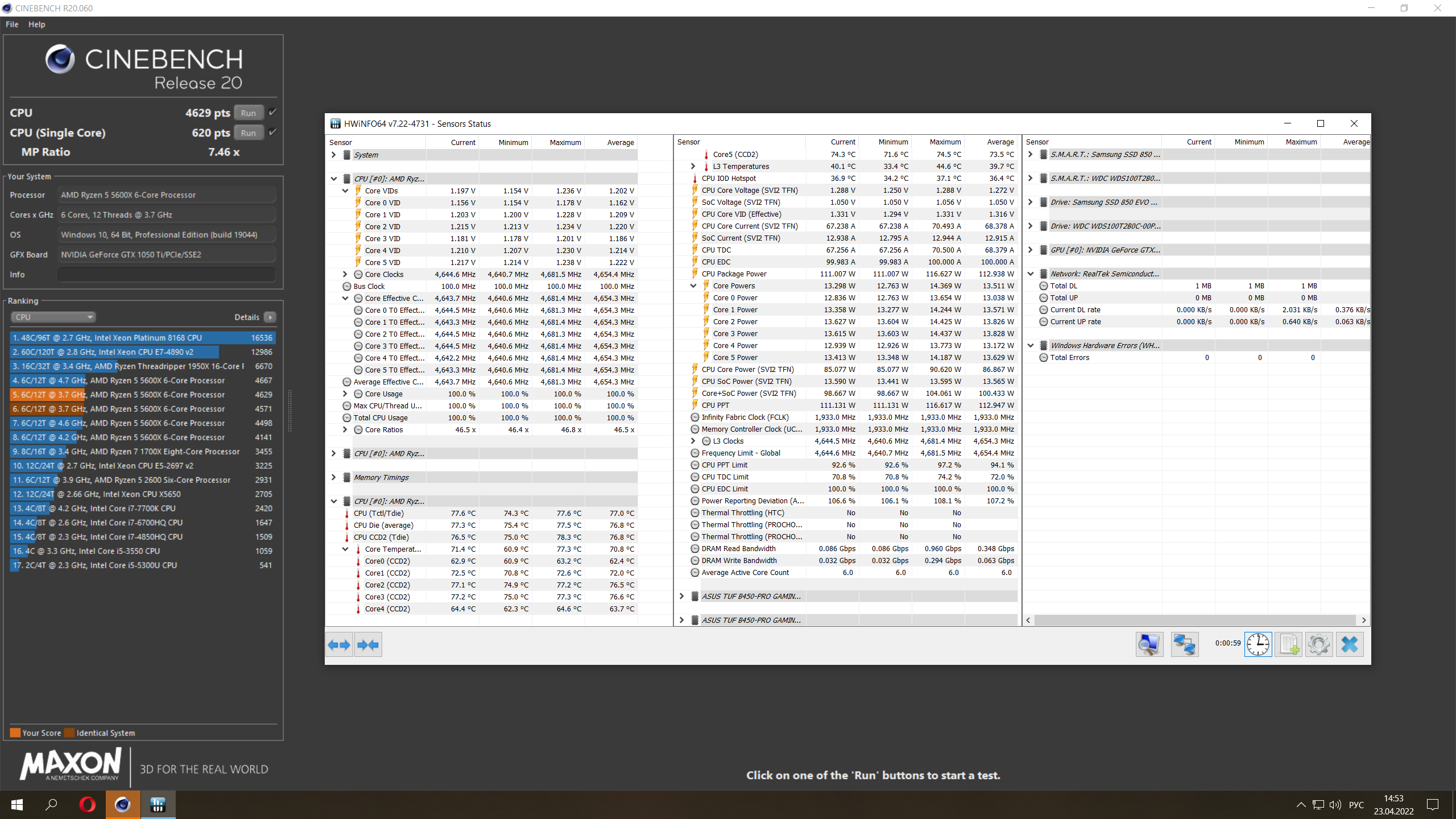Screen dimensions: 1456x819
Task: Close sensors with the blue X icon
Action: (1349, 644)
